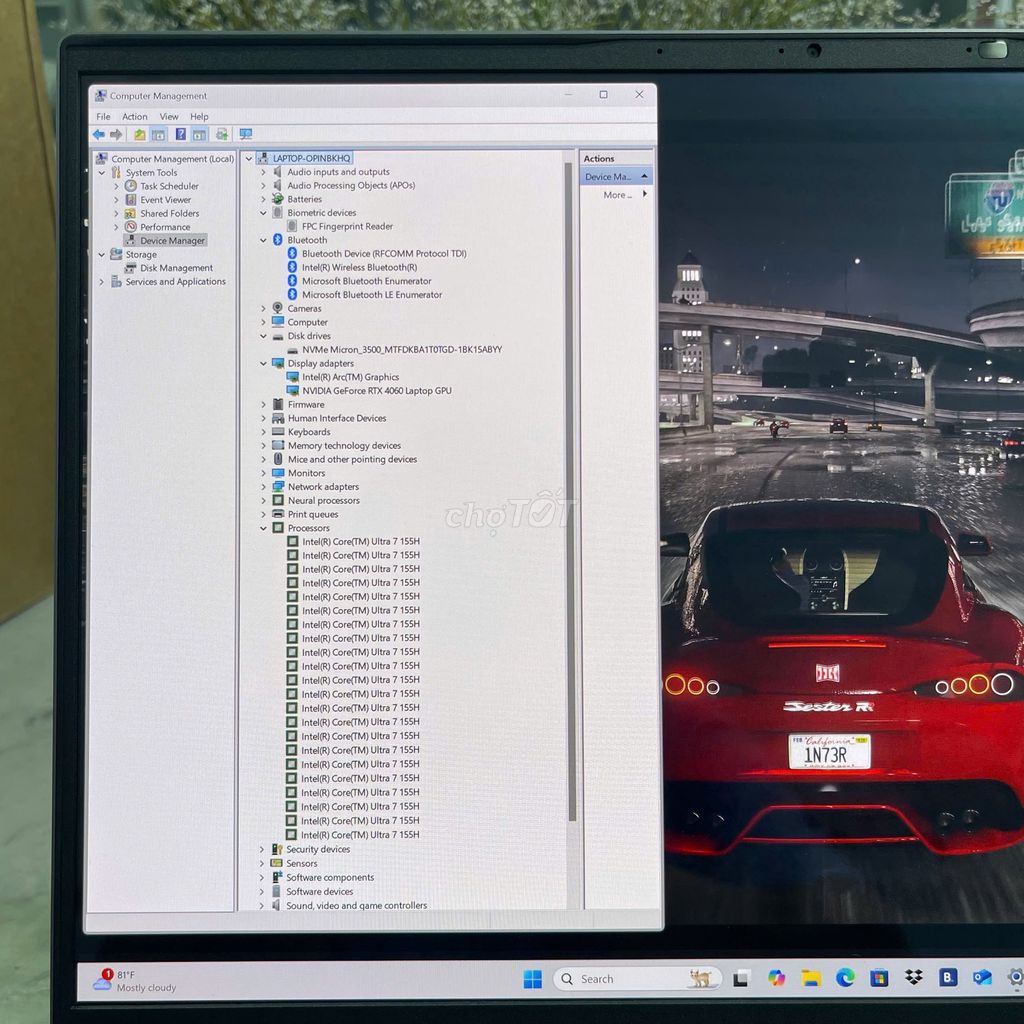Collapse the Bluetooth device category
The height and width of the screenshot is (1024, 1024).
pyautogui.click(x=263, y=240)
